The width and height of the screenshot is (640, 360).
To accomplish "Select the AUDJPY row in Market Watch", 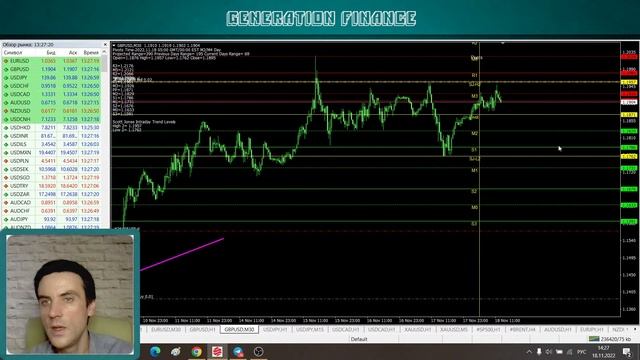I will (51, 219).
